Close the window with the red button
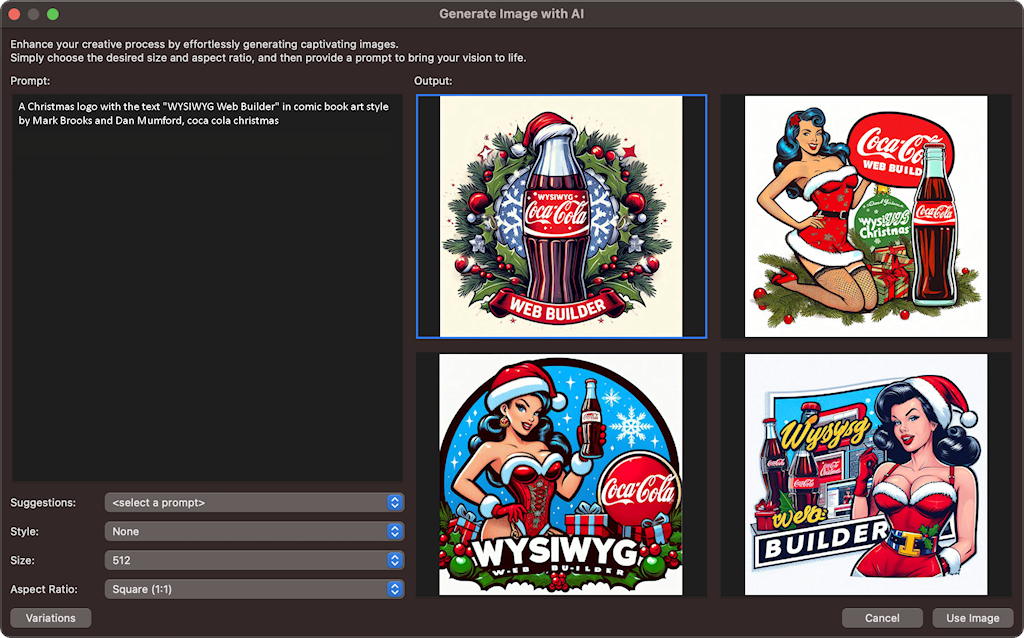 click(14, 14)
